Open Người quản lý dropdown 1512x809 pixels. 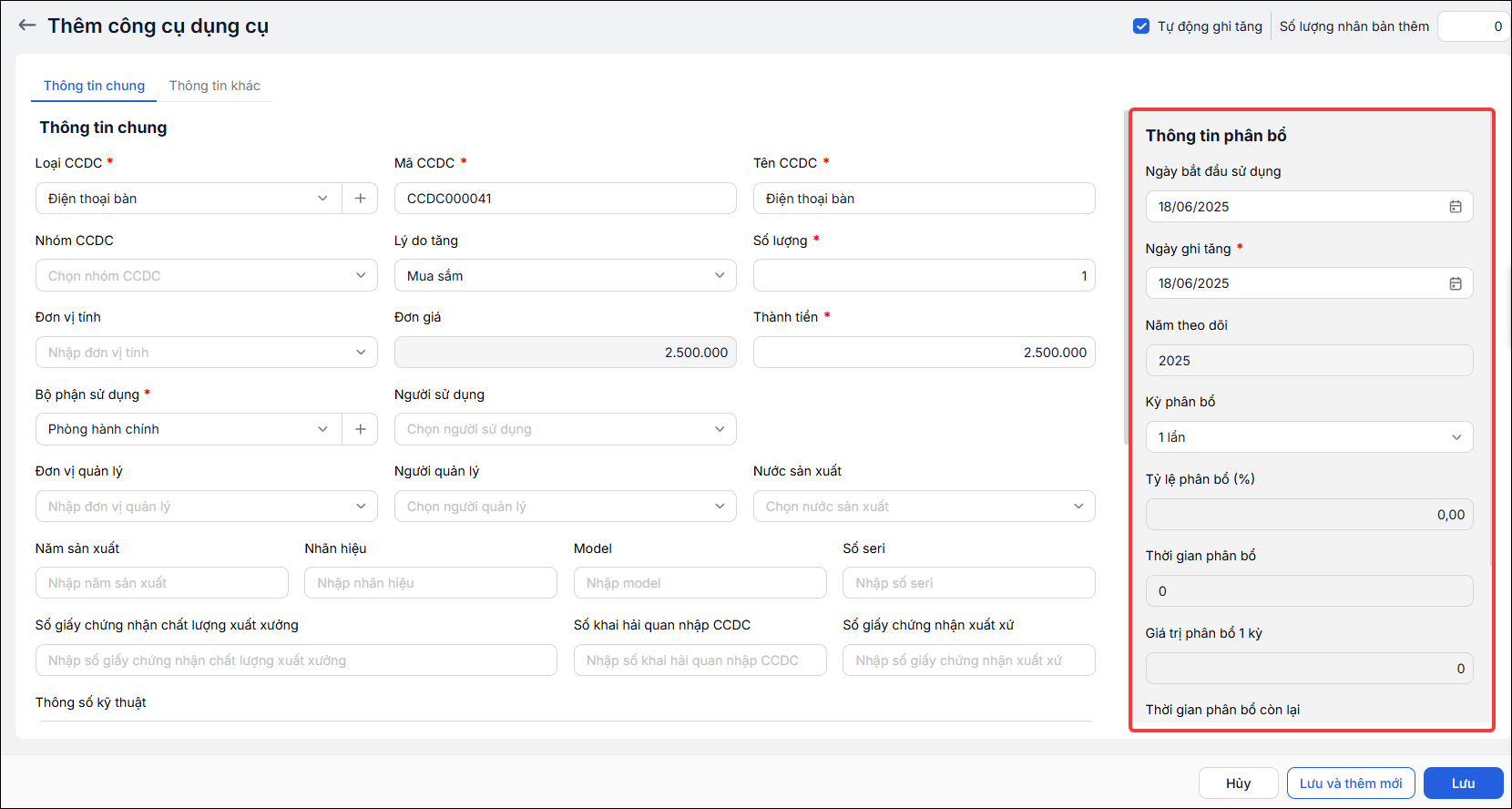click(566, 507)
